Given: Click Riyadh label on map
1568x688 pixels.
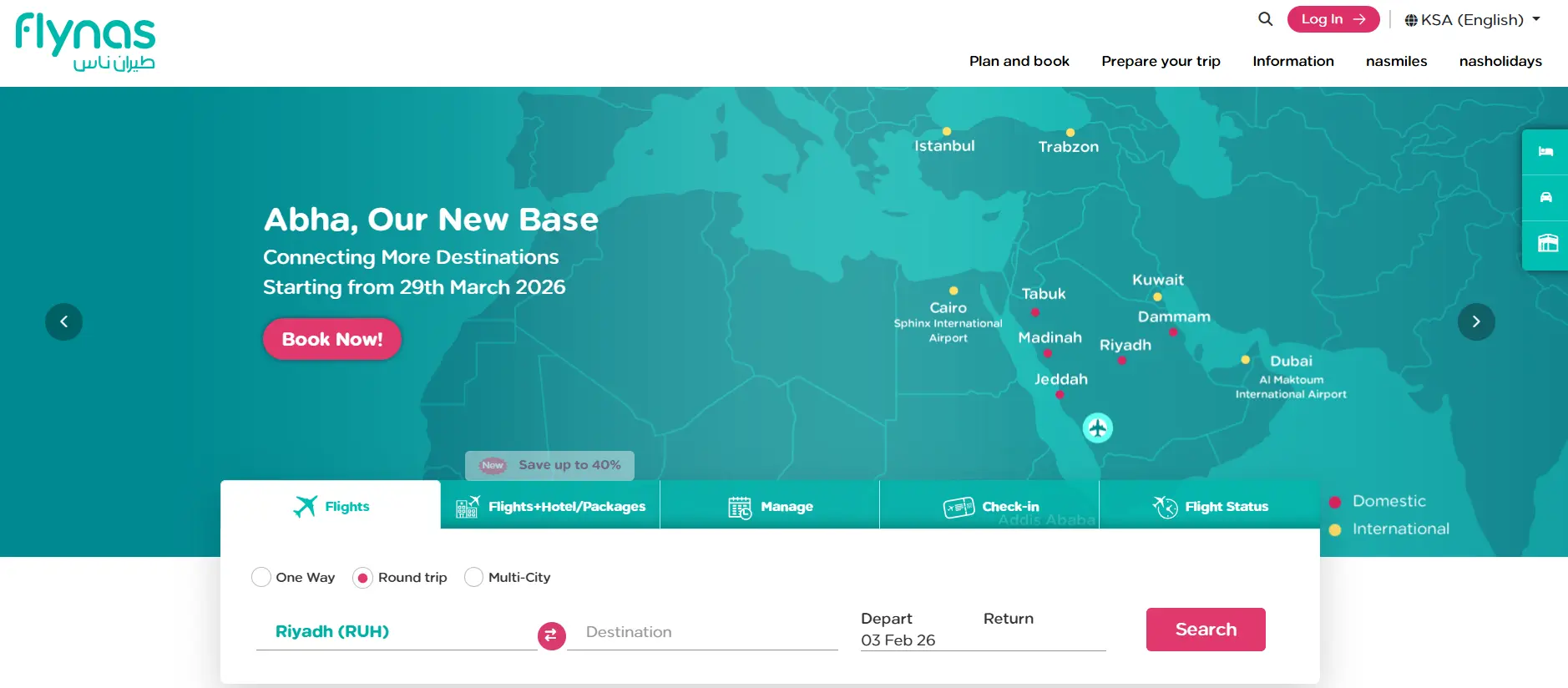Looking at the screenshot, I should click(1125, 345).
